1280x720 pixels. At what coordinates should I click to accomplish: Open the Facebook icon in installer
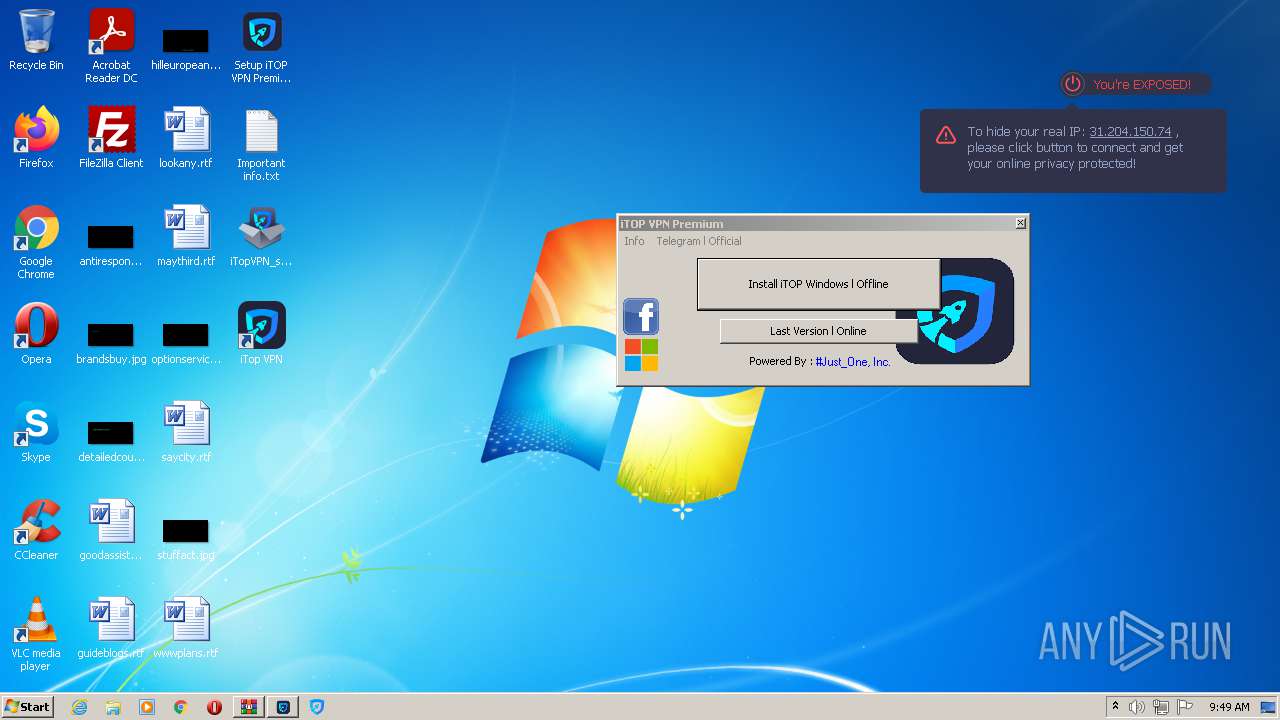(641, 317)
